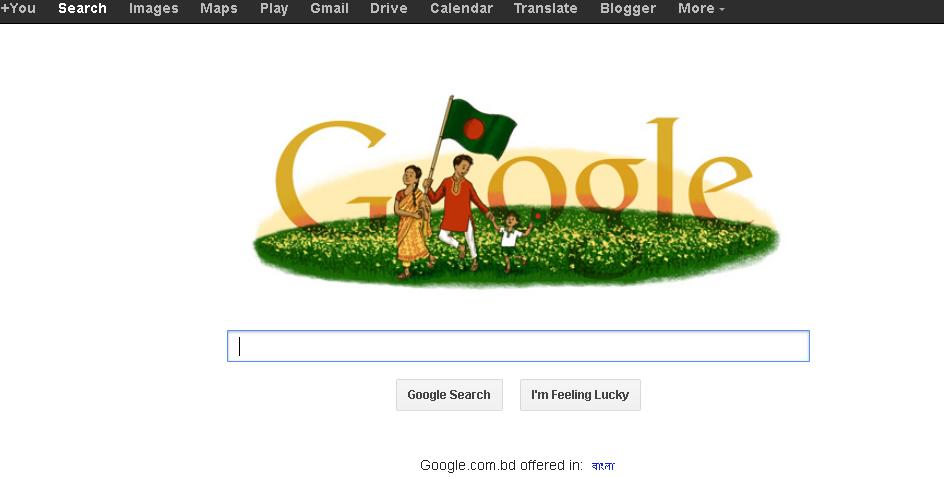Go to Maps in the navigation bar
This screenshot has height=477, width=944.
219,8
